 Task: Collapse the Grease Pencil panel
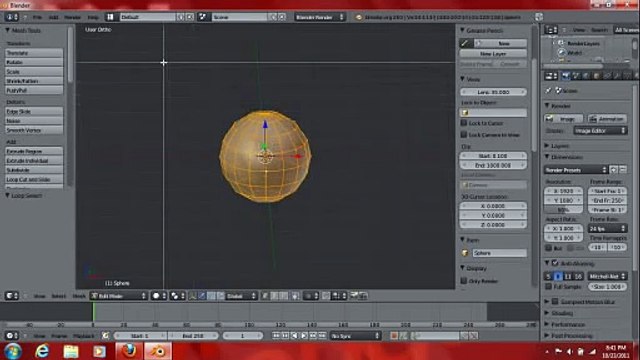462,30
